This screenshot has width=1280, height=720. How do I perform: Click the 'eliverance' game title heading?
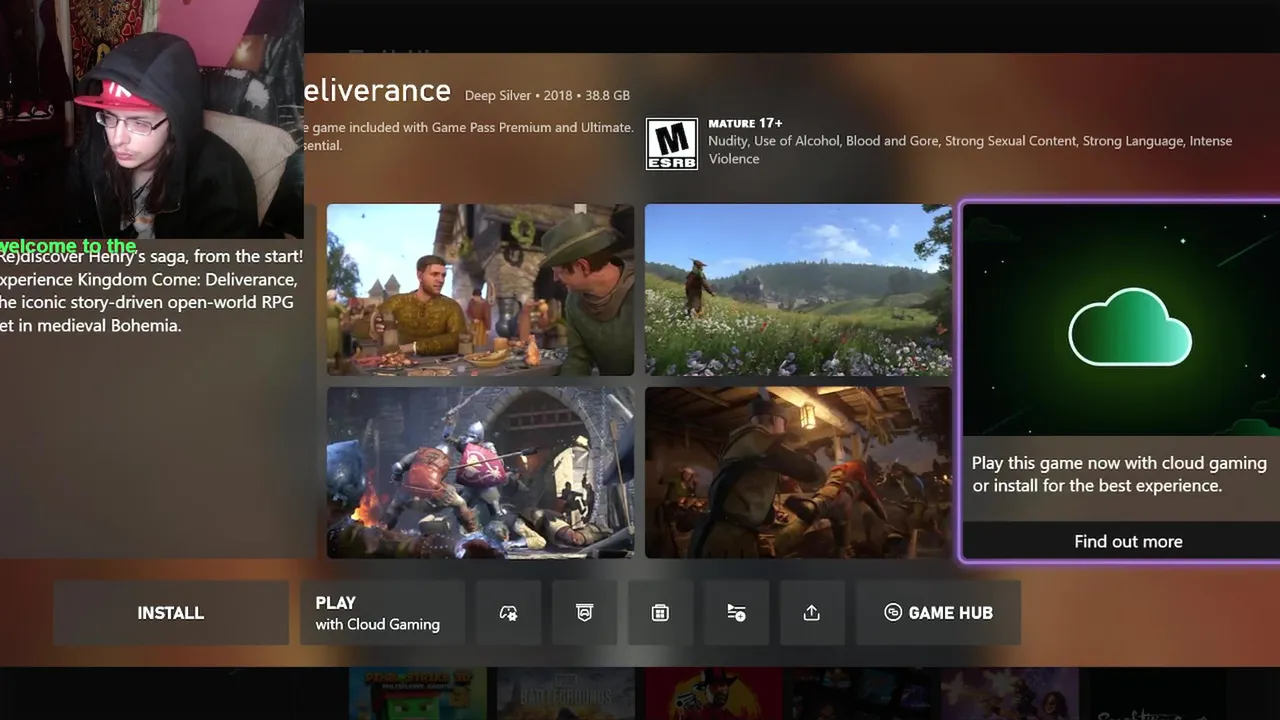pos(377,91)
